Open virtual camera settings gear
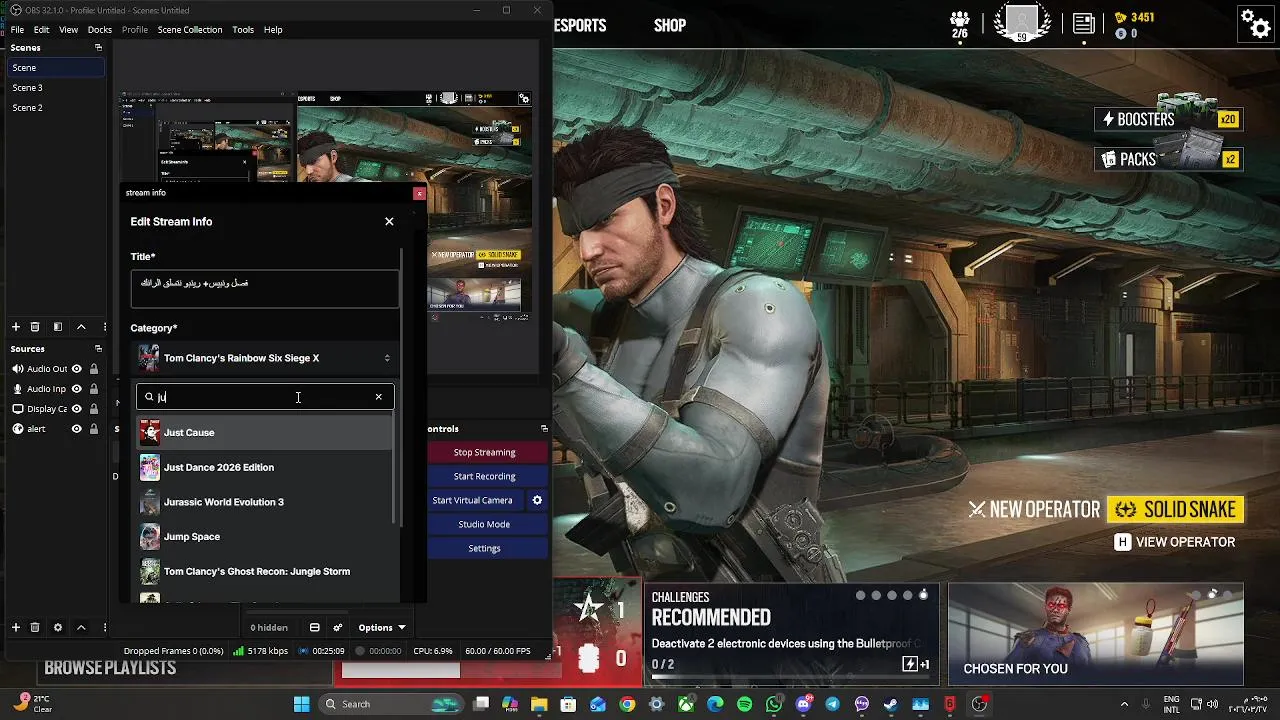Screen dimensions: 1280x720 coord(537,500)
